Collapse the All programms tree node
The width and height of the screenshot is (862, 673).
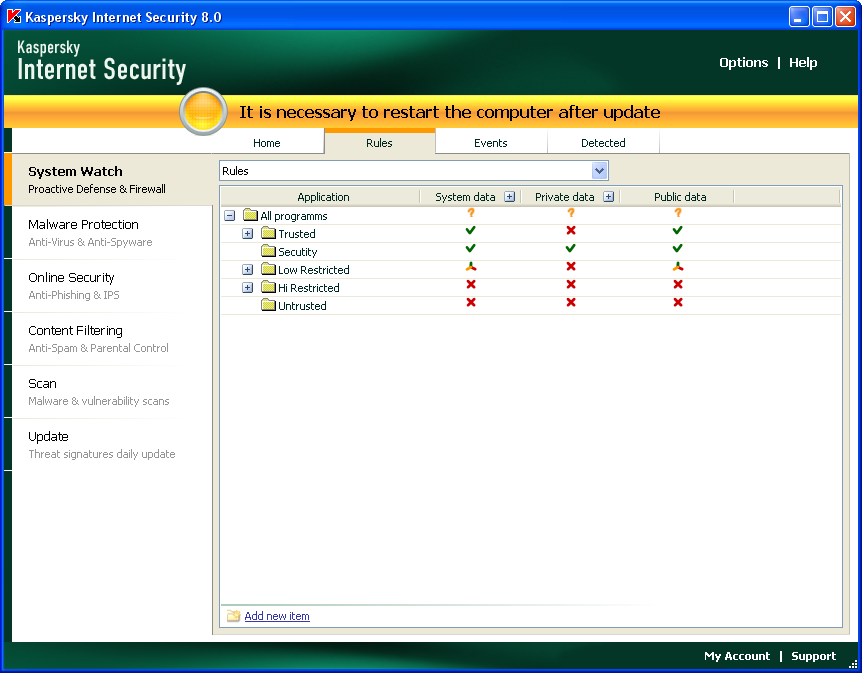[230, 216]
